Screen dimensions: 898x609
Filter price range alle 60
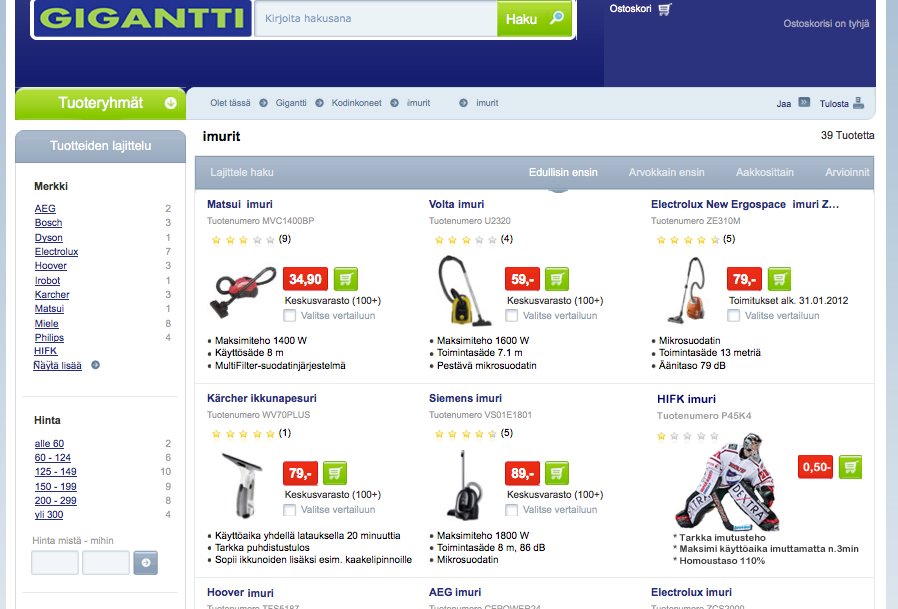pyautogui.click(x=49, y=443)
